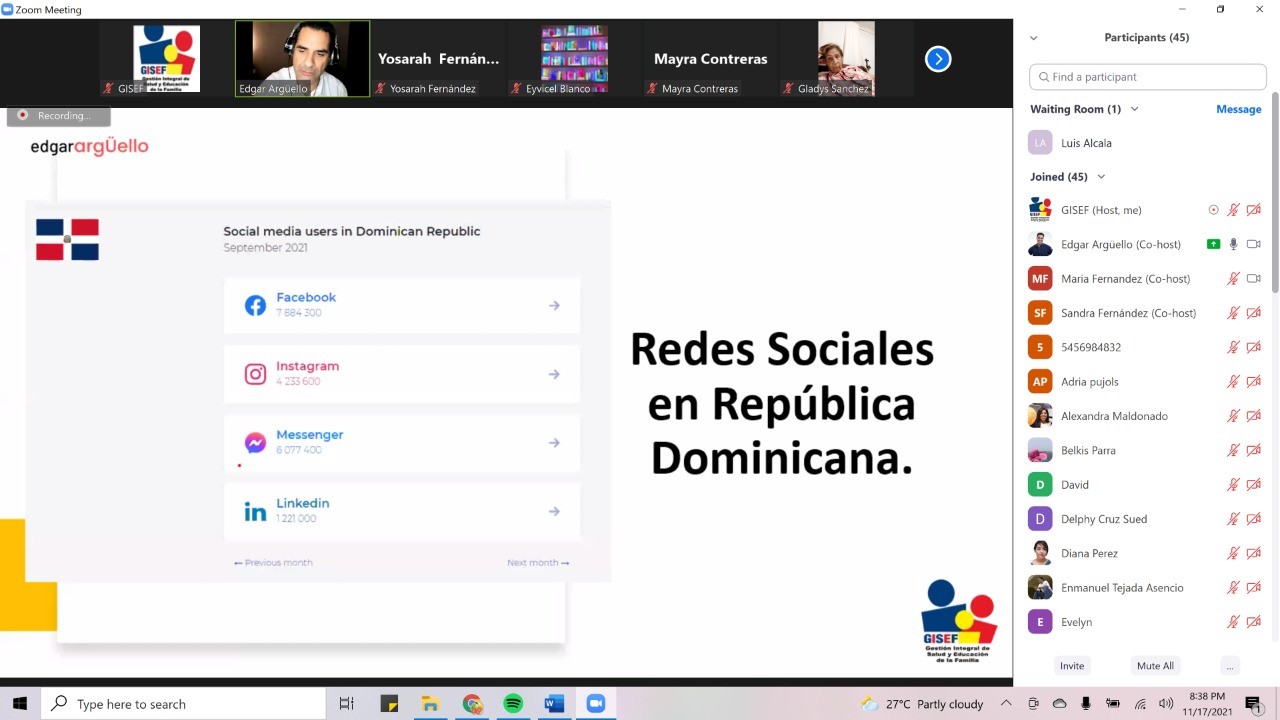Open Word from taskbar
The image size is (1280, 720).
pos(554,704)
